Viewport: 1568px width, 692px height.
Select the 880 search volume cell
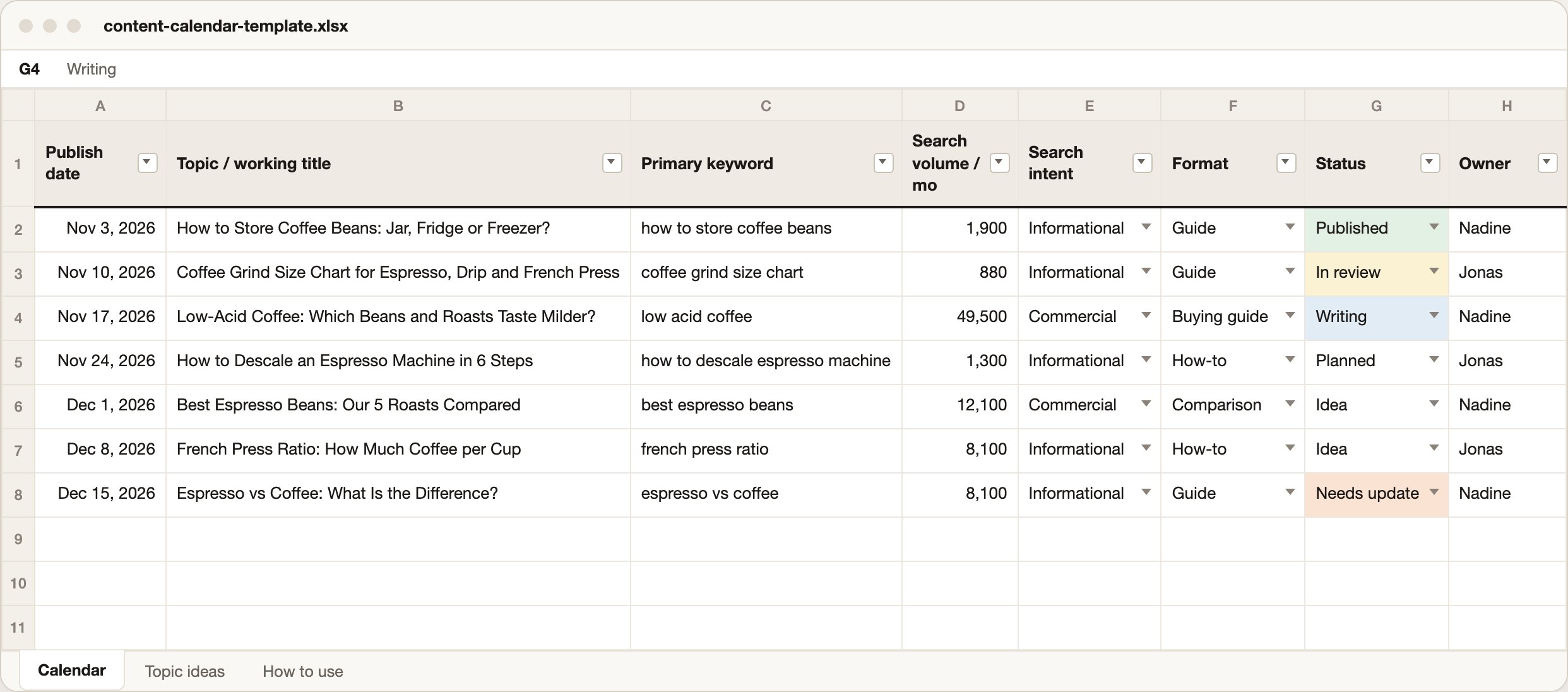click(x=960, y=274)
